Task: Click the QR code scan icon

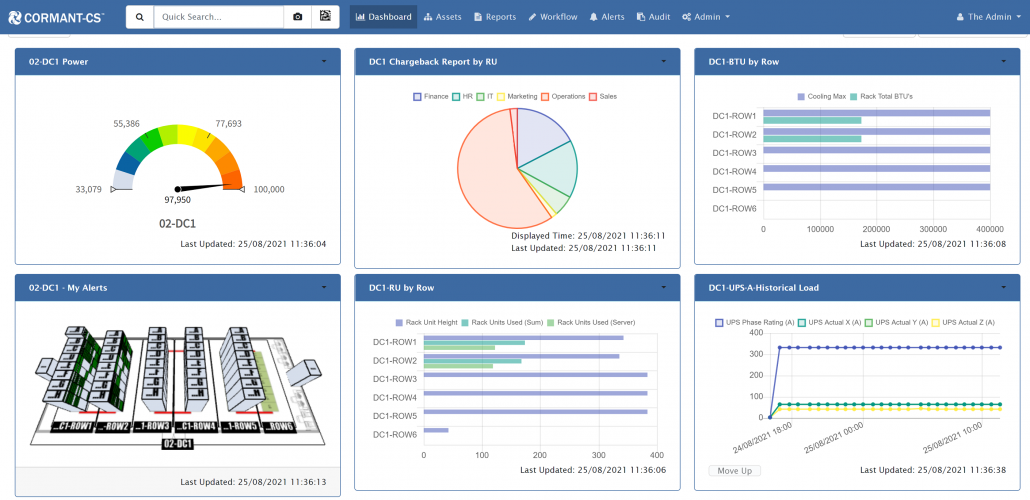Action: point(325,17)
